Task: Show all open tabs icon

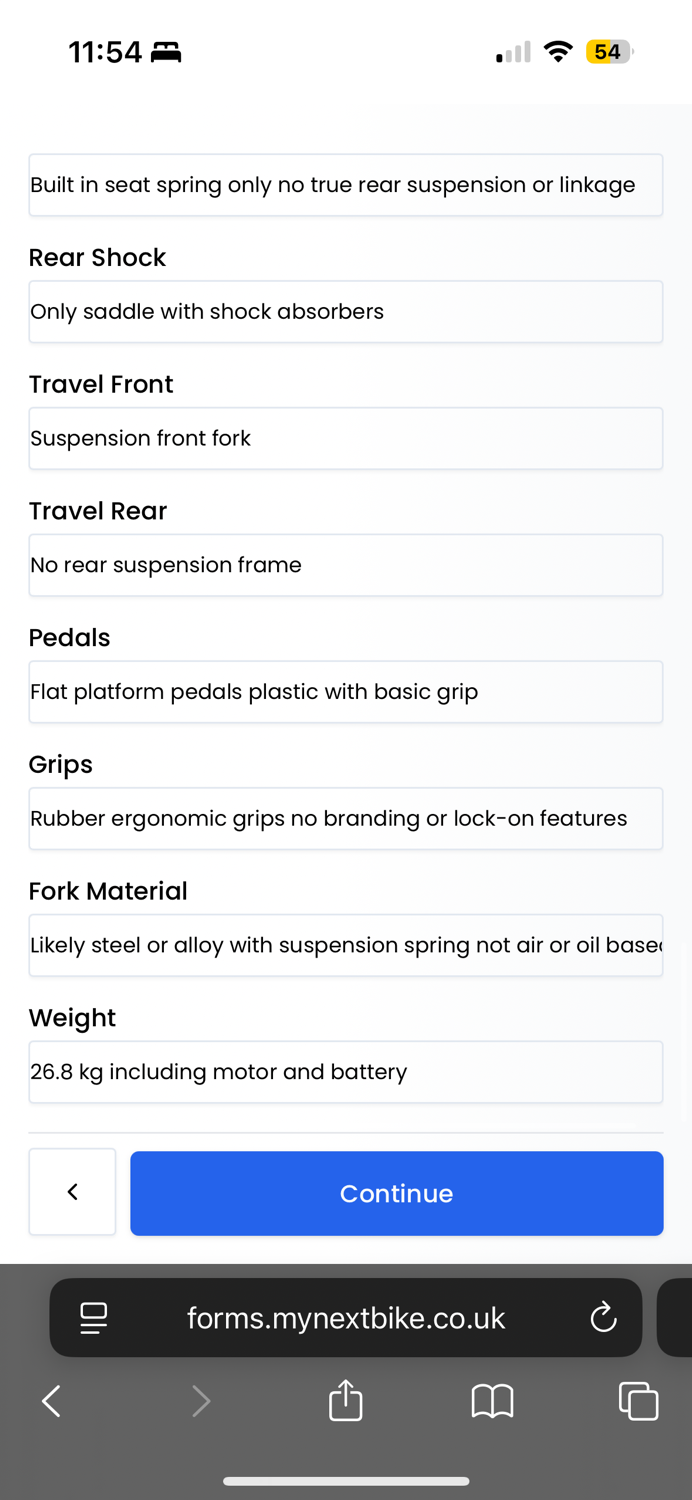Action: pos(638,1400)
